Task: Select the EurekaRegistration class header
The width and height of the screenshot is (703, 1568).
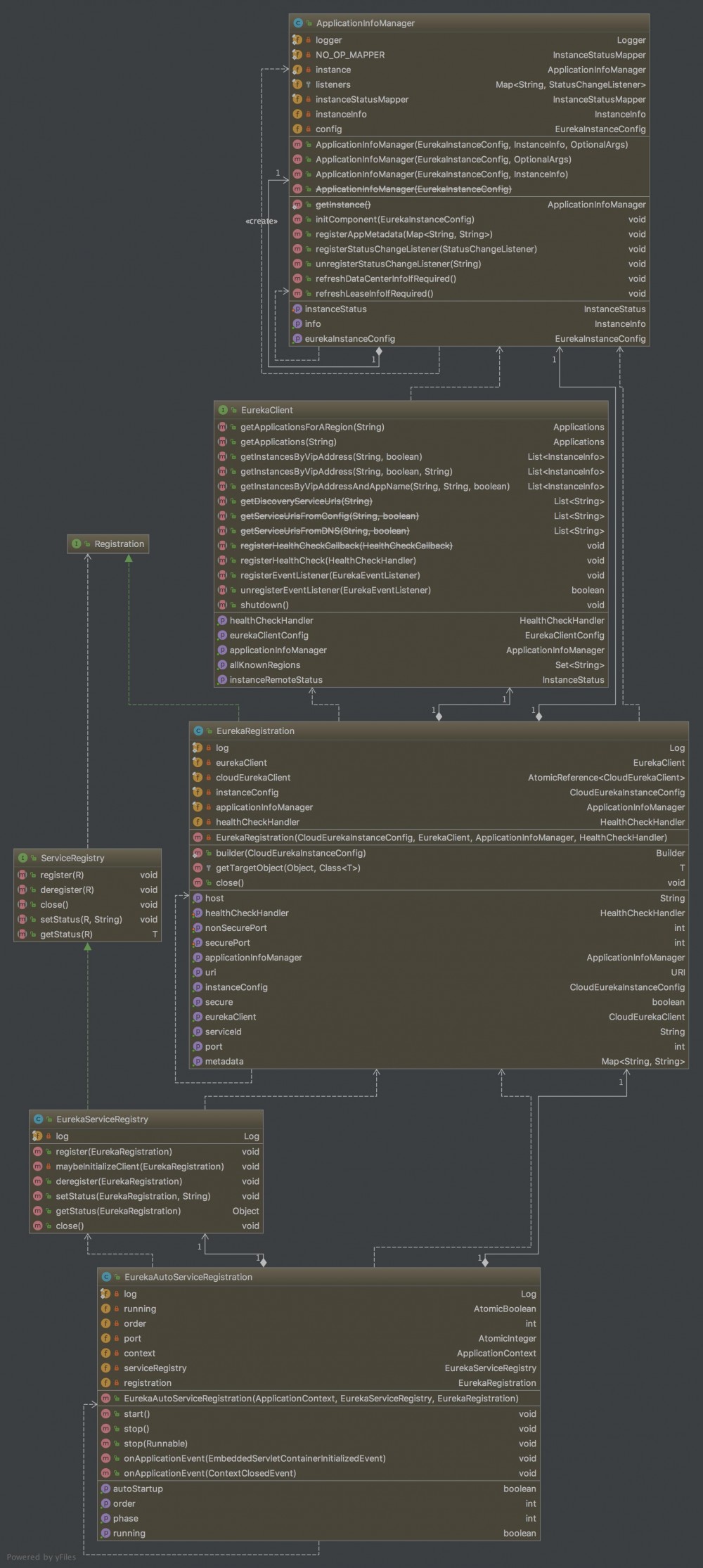Action: [x=255, y=731]
